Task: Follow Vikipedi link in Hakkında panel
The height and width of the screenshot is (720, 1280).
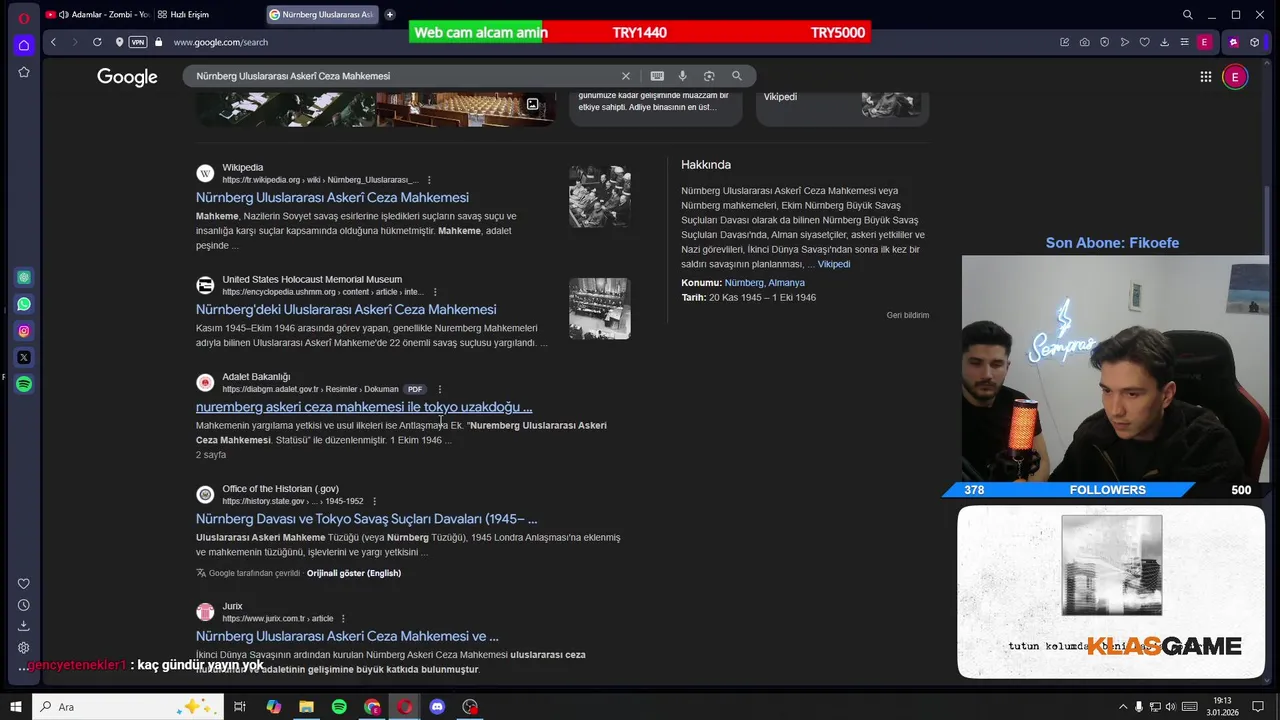Action: pyautogui.click(x=834, y=264)
